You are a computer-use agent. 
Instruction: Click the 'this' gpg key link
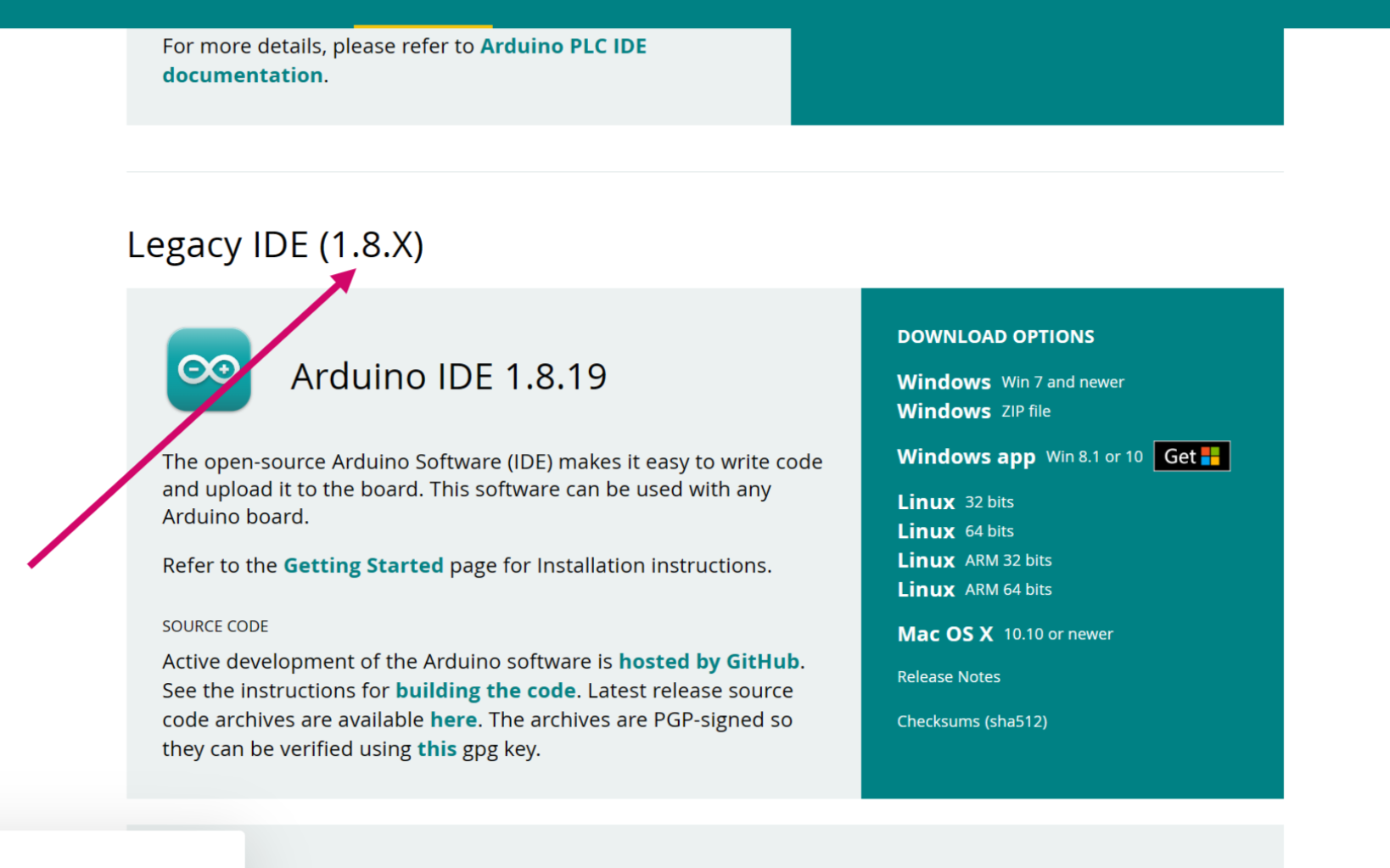click(436, 748)
